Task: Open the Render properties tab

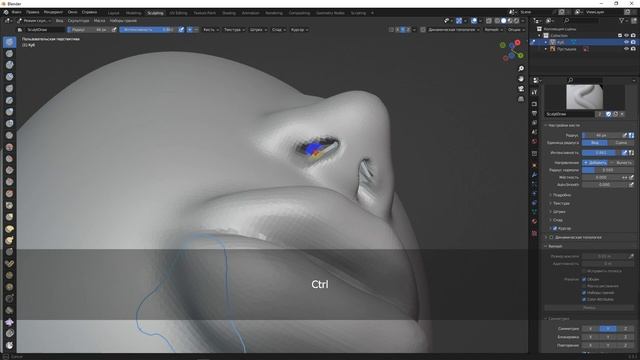Action: [x=534, y=104]
